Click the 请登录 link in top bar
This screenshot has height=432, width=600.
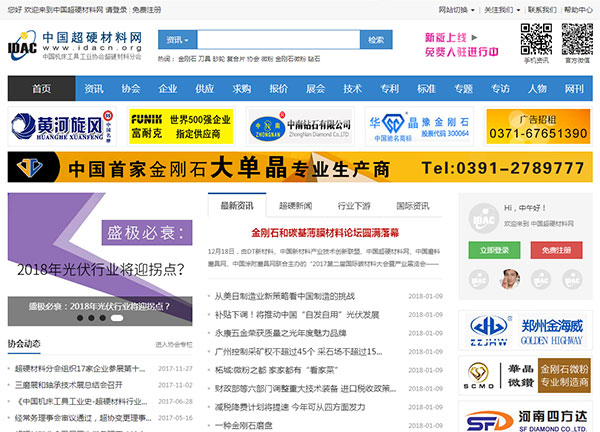(116, 10)
